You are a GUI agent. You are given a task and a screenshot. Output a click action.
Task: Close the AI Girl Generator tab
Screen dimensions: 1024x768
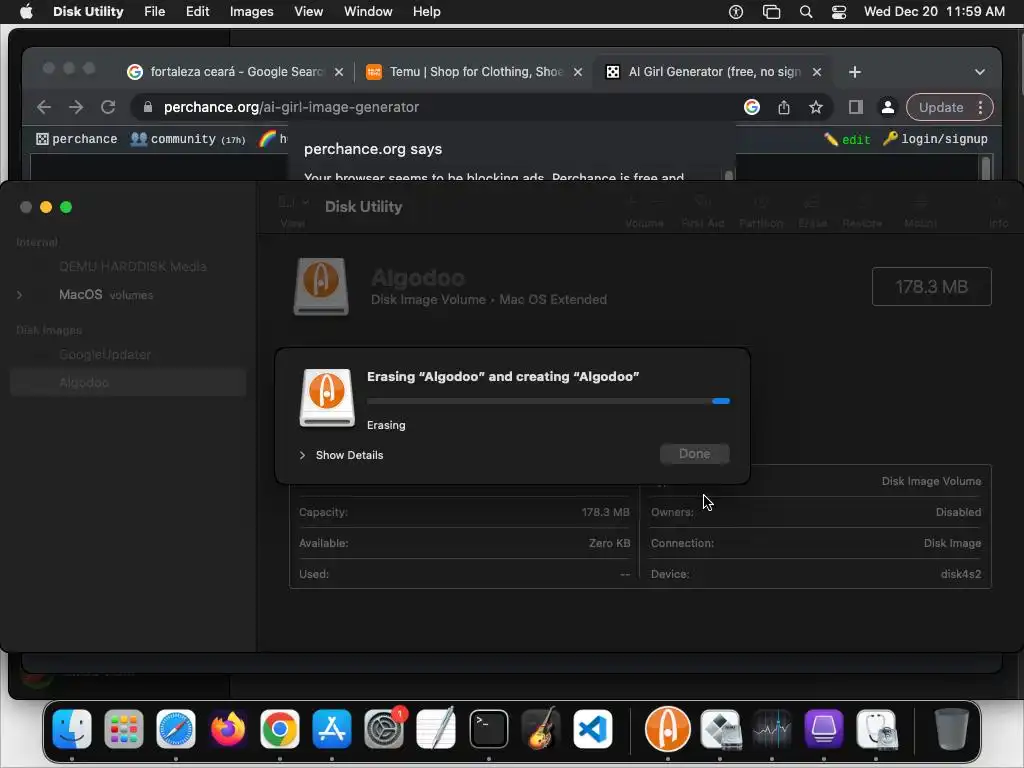[816, 72]
